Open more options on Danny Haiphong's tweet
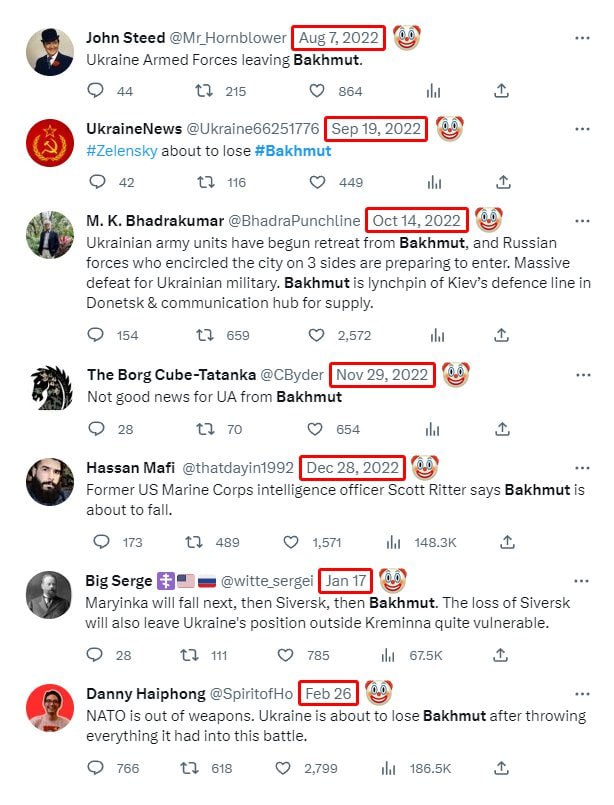Viewport: 614px width, 805px height. coord(582,691)
